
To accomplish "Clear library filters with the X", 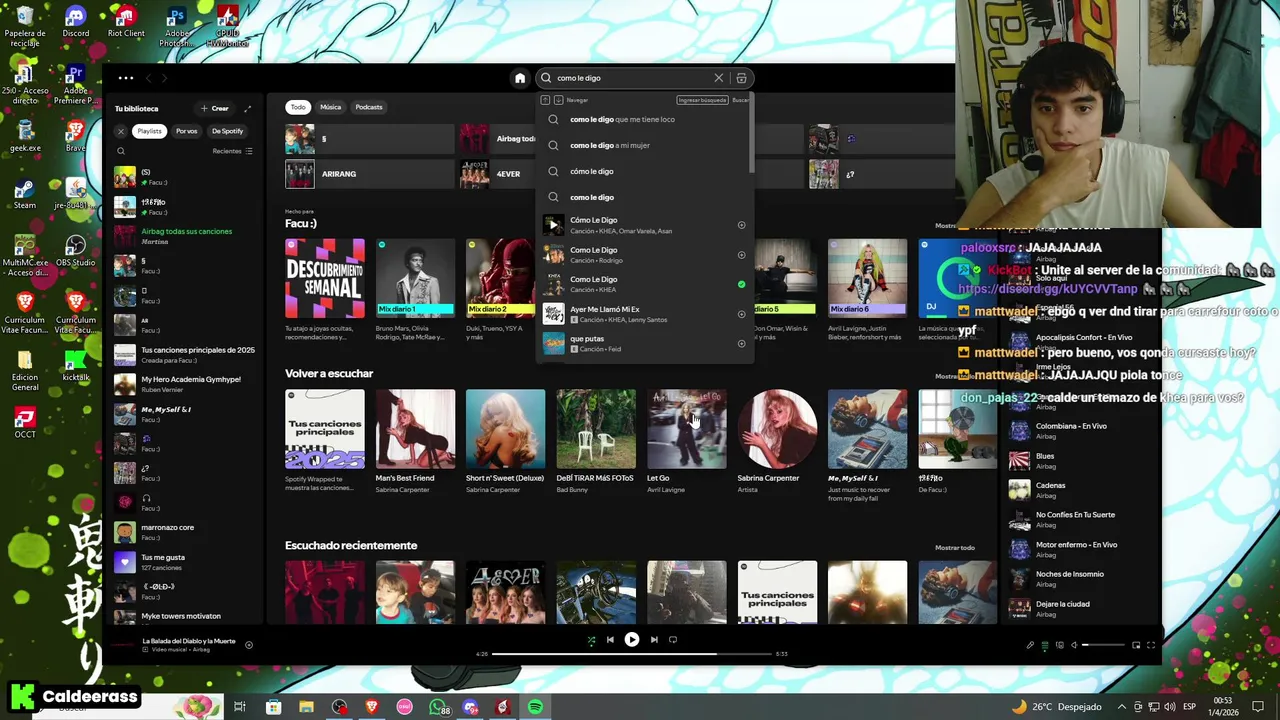I will pos(121,131).
